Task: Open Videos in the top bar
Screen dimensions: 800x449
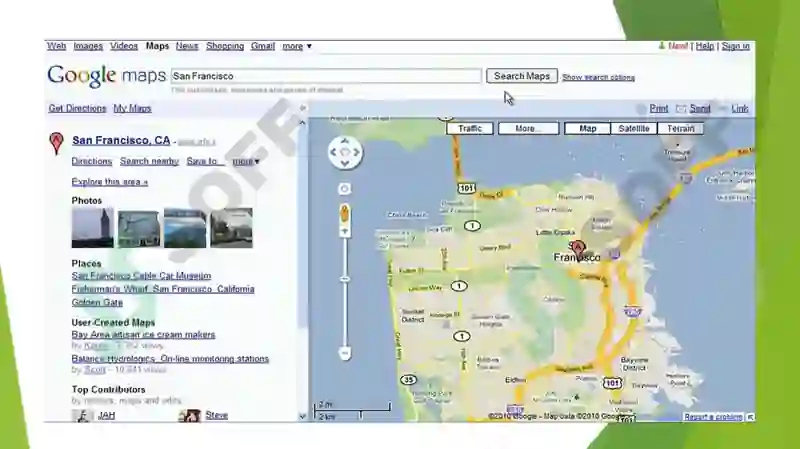Action: coord(124,46)
